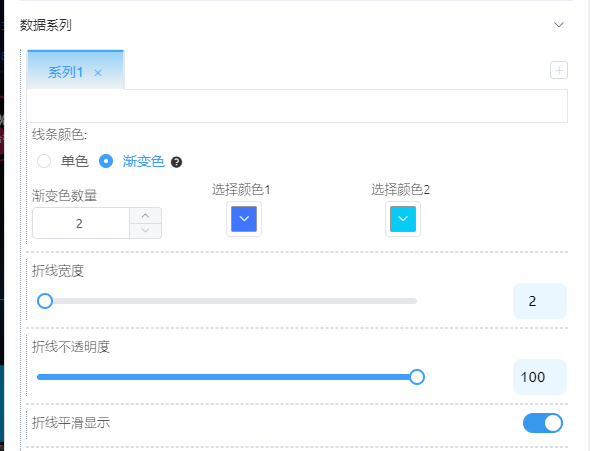Screen dimensions: 590x451
Task: Collapse the 数据系列 section chevron
Action: (x=559, y=25)
